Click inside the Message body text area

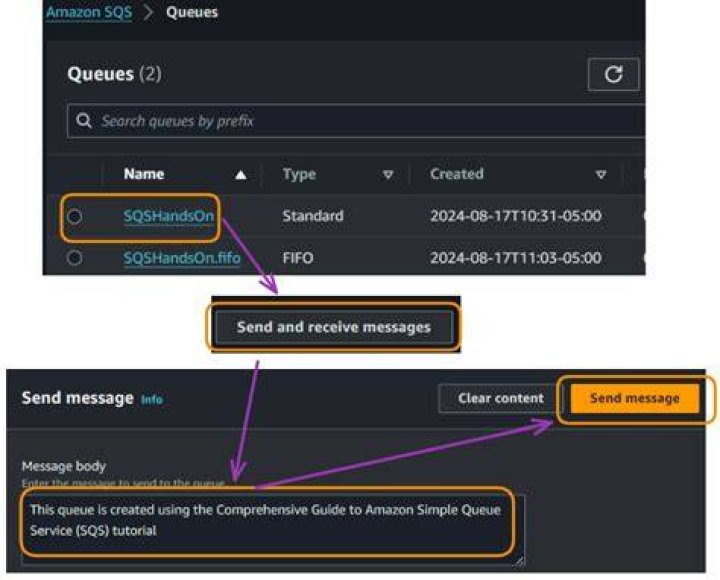[273, 529]
